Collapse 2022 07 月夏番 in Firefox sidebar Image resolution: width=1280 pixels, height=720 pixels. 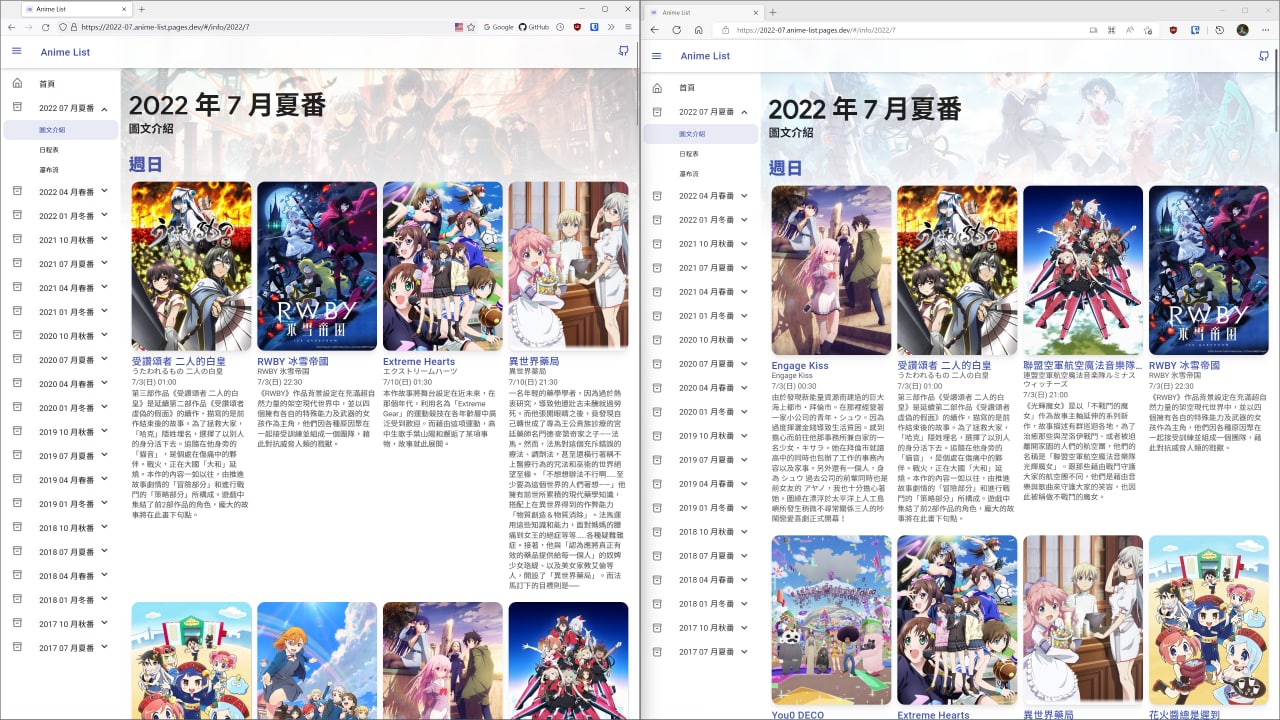(61, 107)
